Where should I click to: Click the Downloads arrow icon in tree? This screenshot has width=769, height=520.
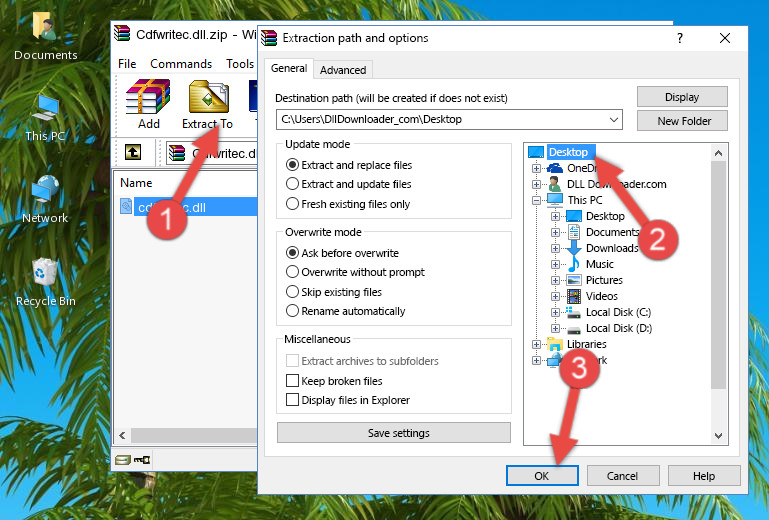[x=573, y=248]
